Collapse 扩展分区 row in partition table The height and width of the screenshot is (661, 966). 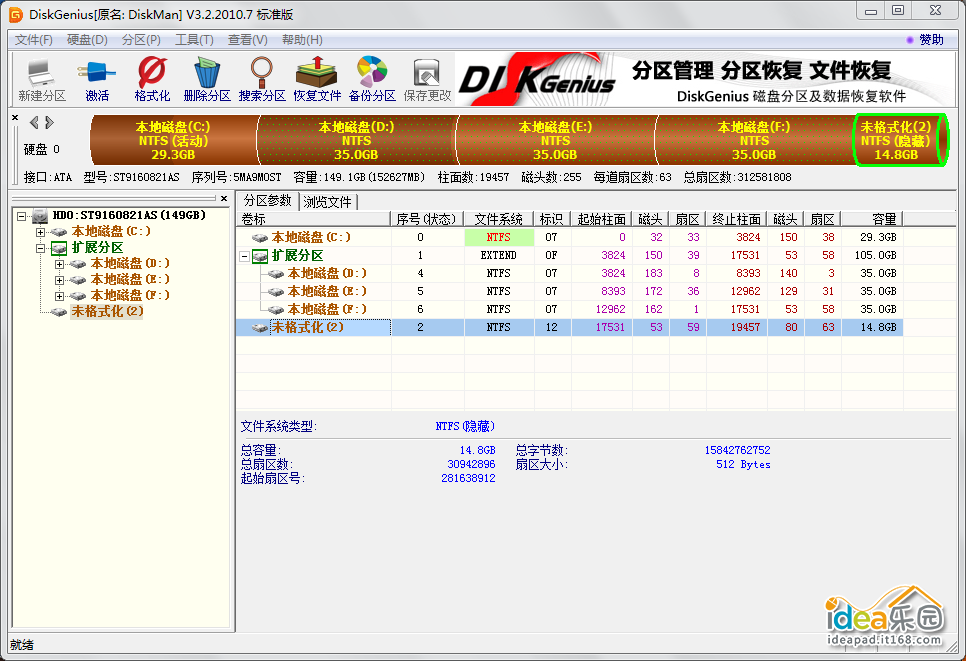[x=245, y=256]
